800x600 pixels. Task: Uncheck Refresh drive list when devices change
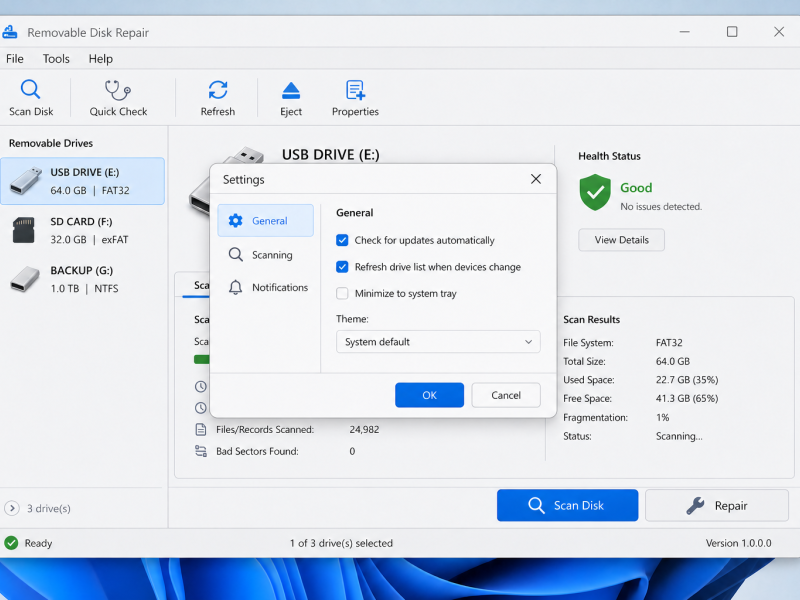[x=342, y=267]
